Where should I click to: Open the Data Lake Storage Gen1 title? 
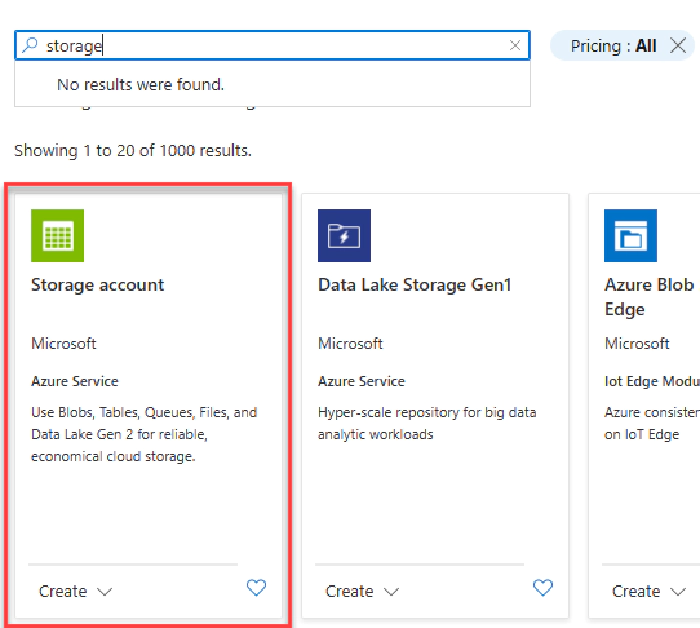[414, 285]
